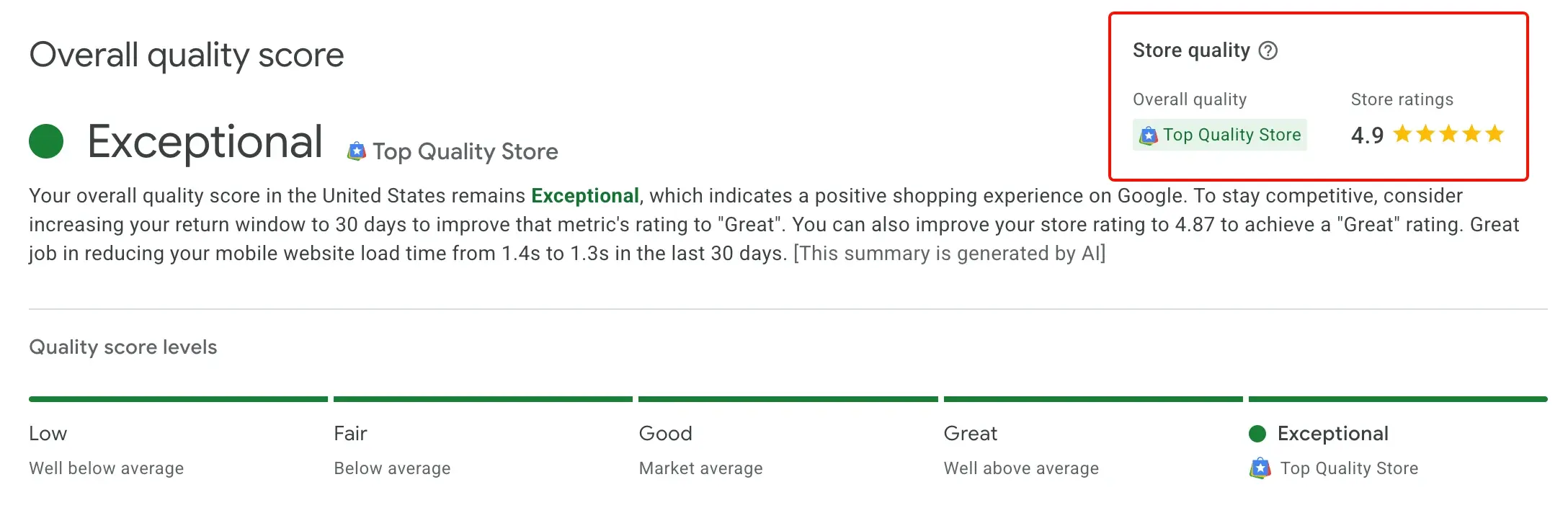
Task: Select the Fair quality level segment
Action: [x=483, y=398]
